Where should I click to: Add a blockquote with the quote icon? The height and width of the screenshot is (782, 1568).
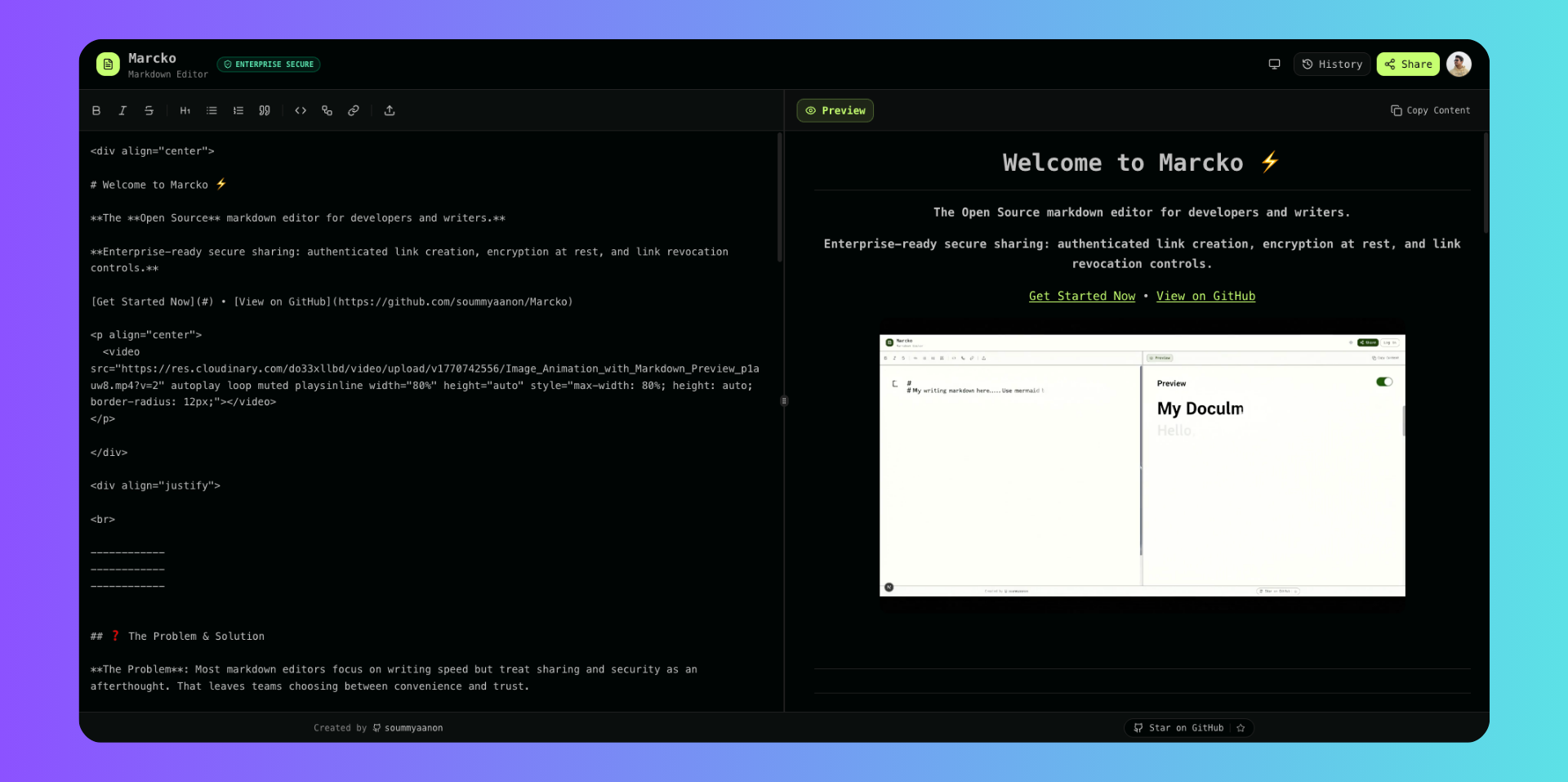click(265, 110)
